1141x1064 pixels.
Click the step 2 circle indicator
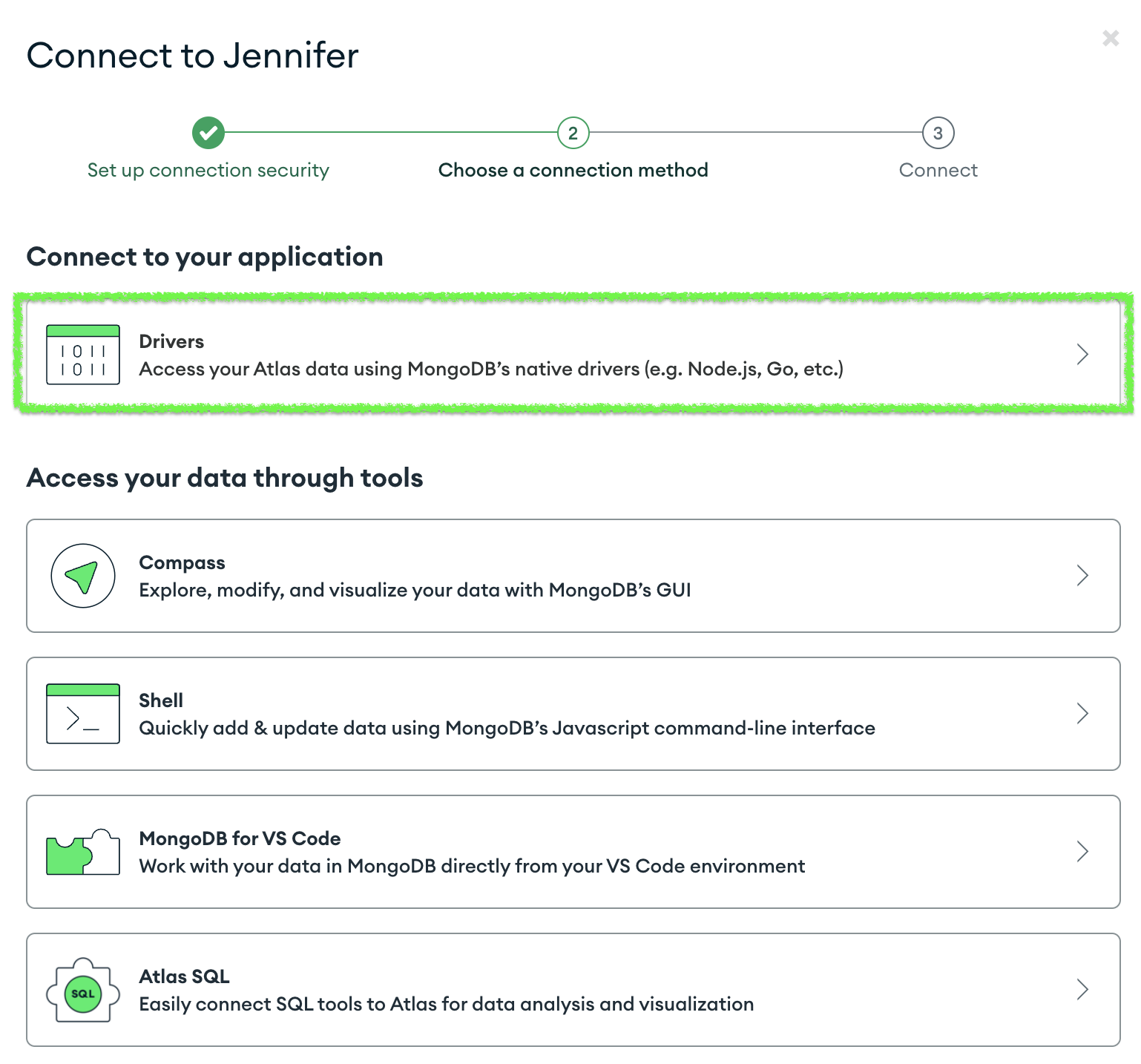point(573,133)
